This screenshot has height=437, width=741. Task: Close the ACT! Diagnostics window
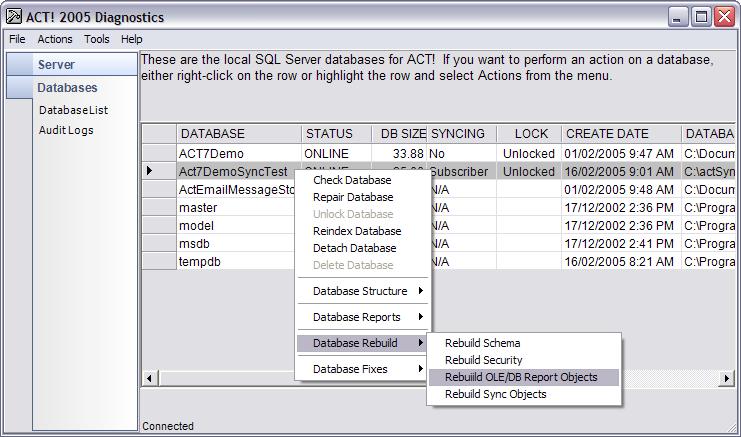tap(724, 17)
